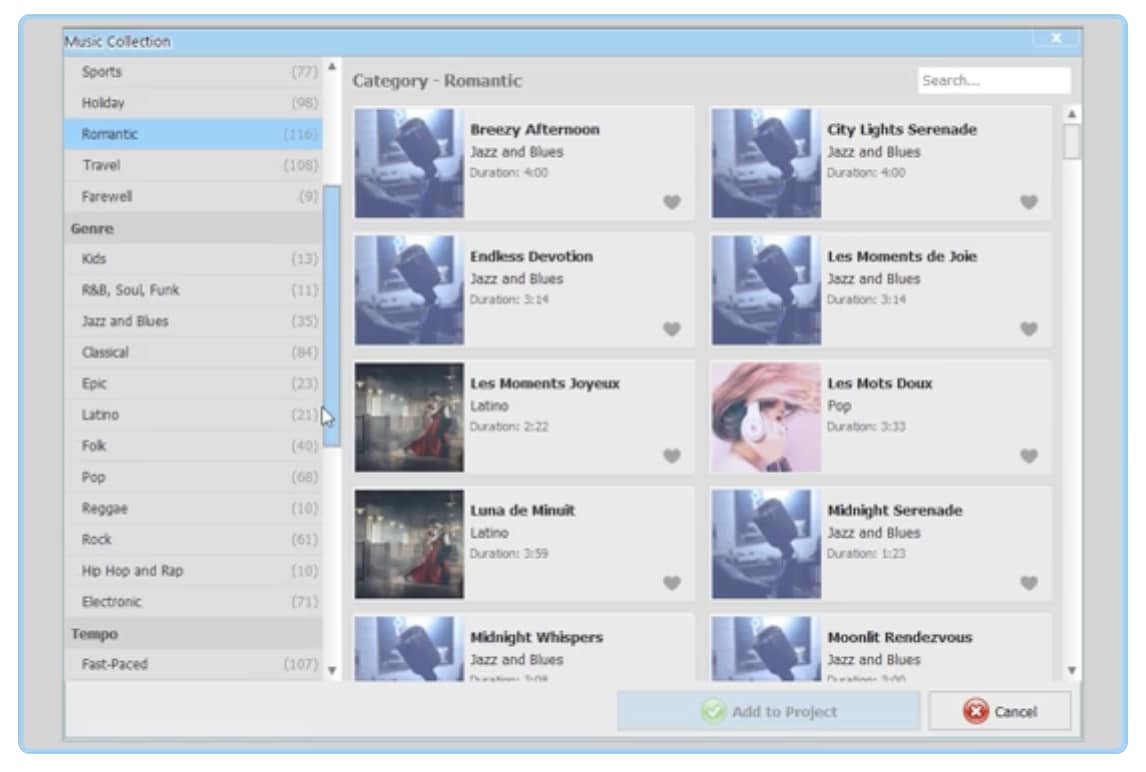Click the Cancel button
The image size is (1146, 772).
[x=1000, y=711]
